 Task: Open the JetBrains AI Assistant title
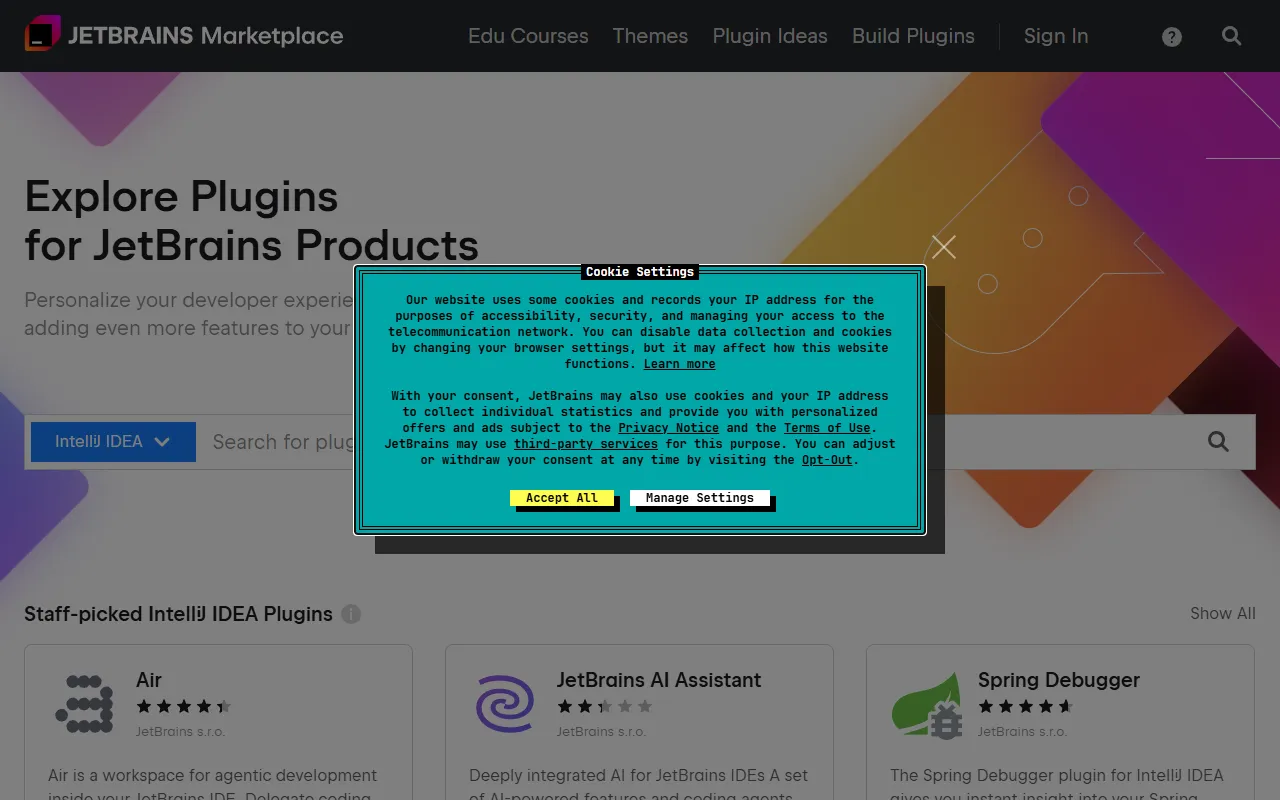(659, 680)
